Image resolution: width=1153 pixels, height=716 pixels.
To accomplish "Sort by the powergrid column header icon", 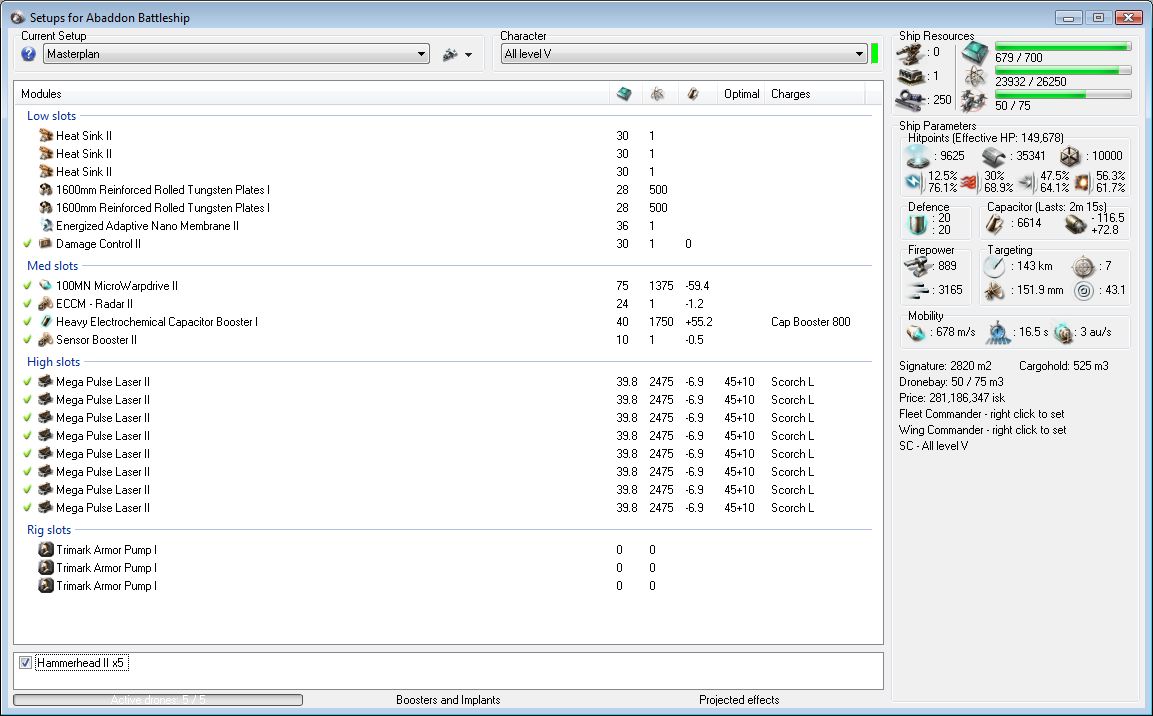I will click(657, 94).
